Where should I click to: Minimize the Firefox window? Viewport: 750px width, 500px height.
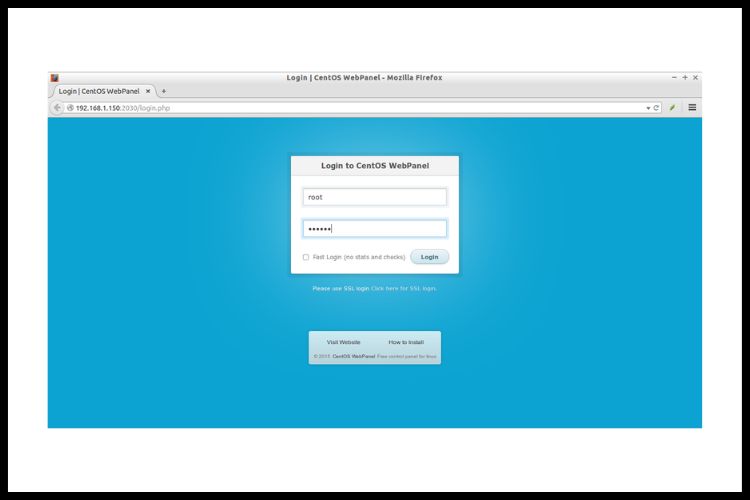[x=674, y=77]
